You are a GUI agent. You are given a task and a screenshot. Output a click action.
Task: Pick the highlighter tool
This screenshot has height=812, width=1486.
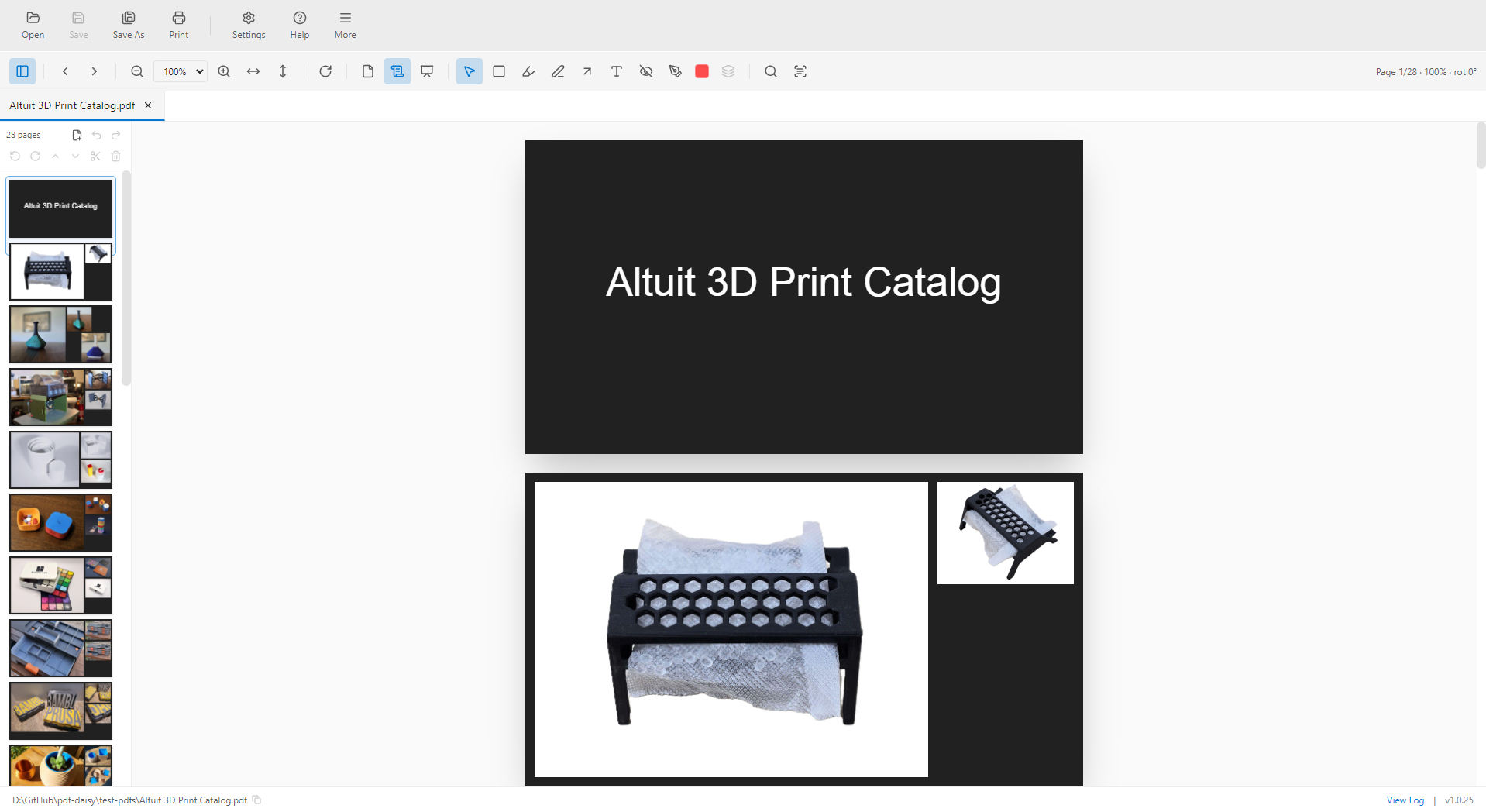528,71
